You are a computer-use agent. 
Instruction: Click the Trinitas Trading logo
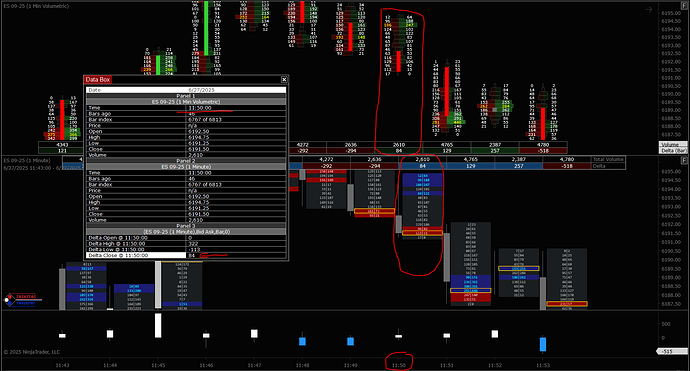click(22, 300)
